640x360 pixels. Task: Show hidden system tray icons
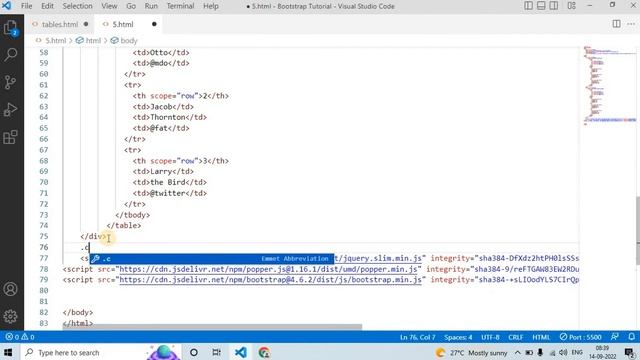click(x=518, y=352)
